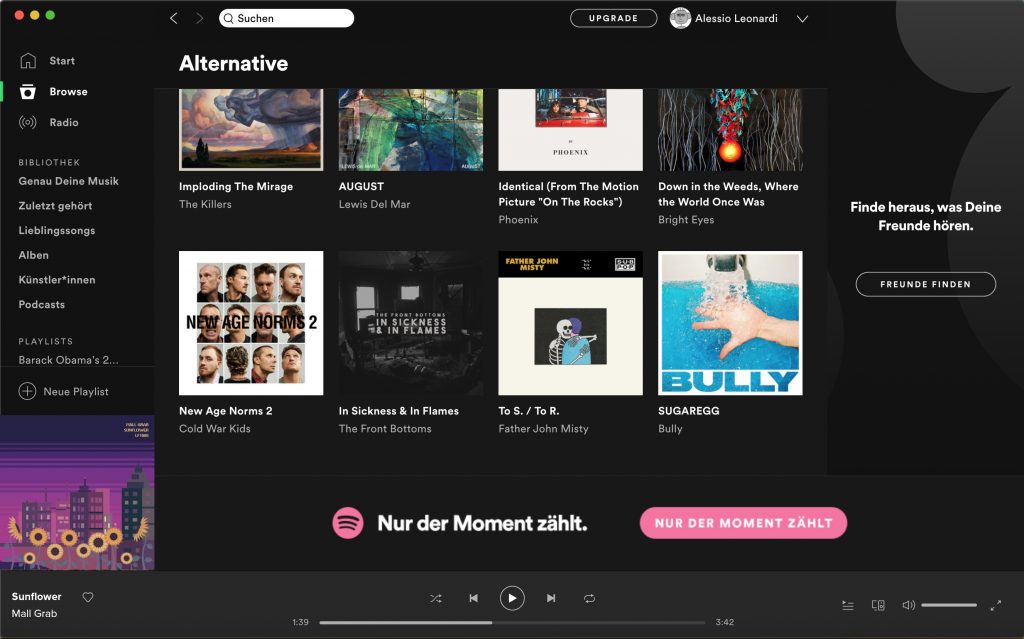Mute the volume speaker icon
This screenshot has width=1024, height=639.
click(908, 605)
